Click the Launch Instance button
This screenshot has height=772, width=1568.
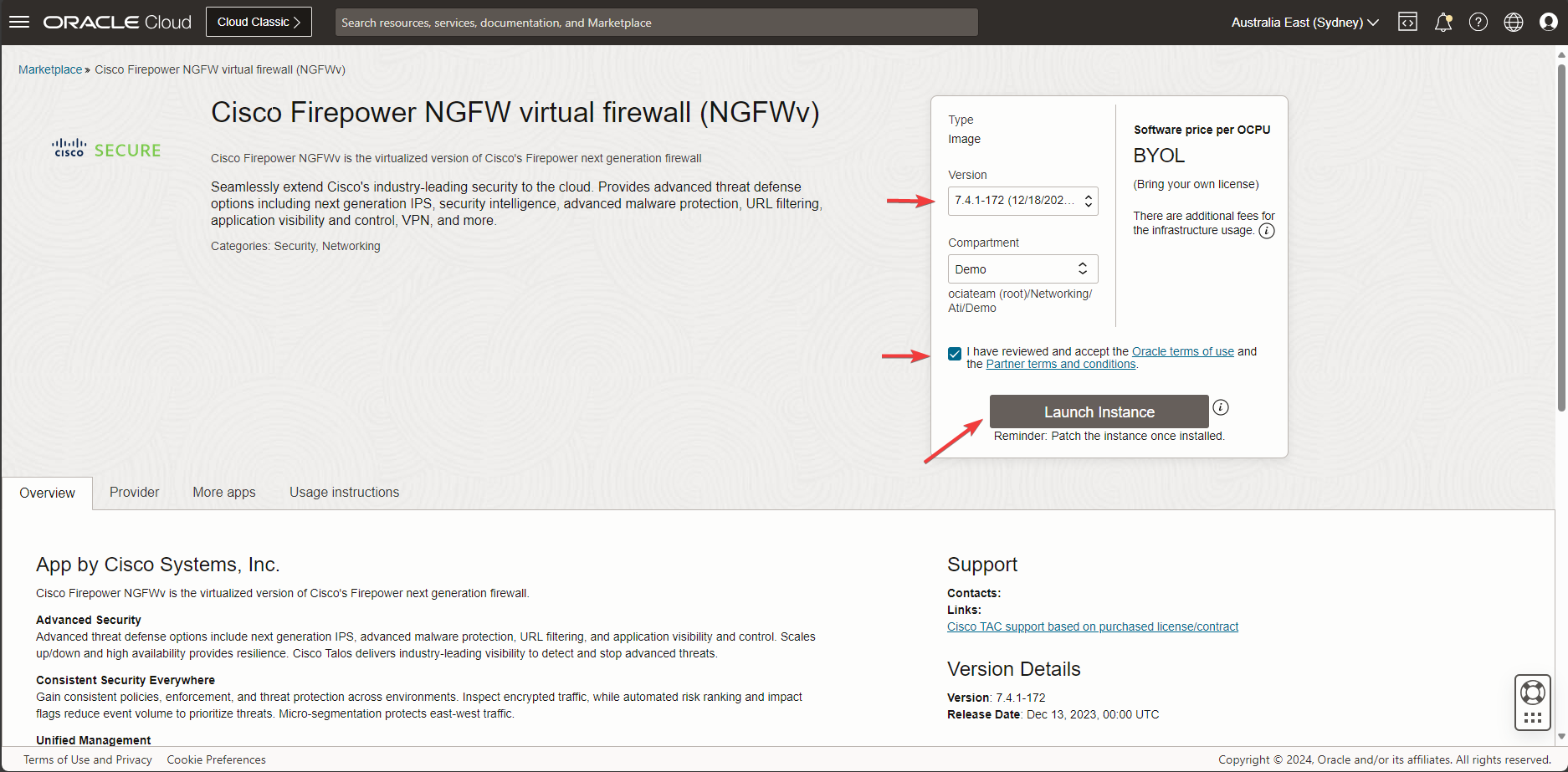click(1099, 412)
